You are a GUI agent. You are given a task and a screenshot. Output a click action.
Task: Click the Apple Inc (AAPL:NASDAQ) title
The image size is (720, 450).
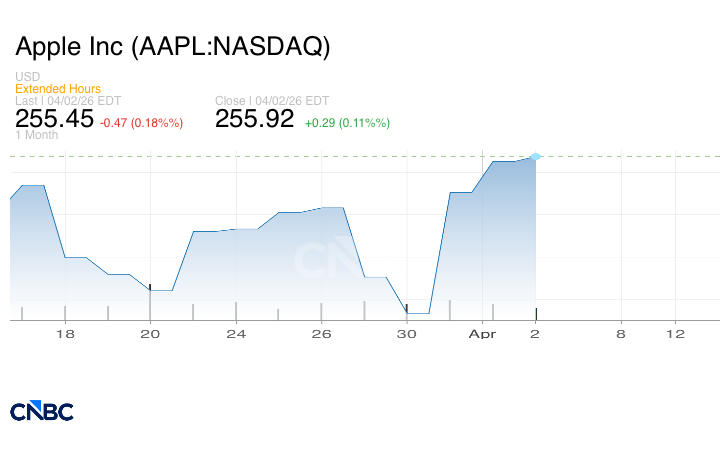(173, 46)
